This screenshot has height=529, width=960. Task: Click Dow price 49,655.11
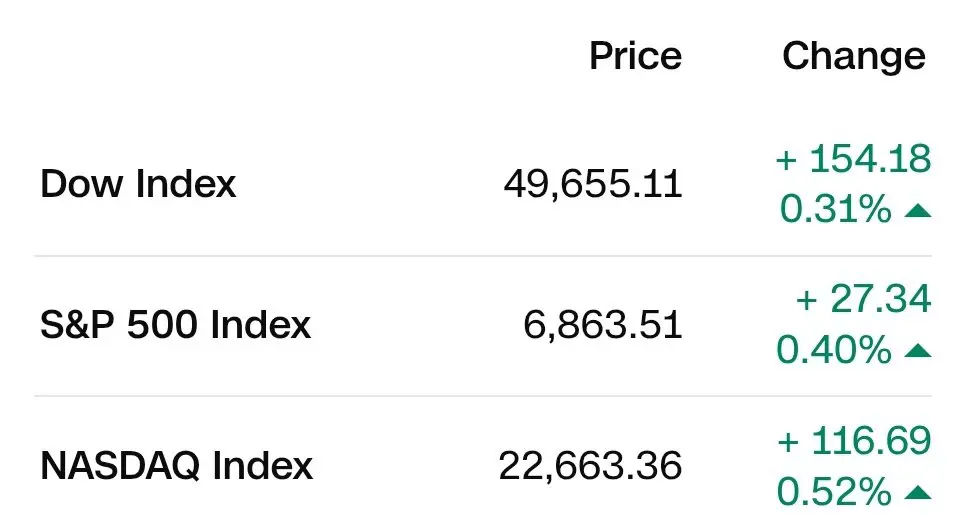click(593, 184)
